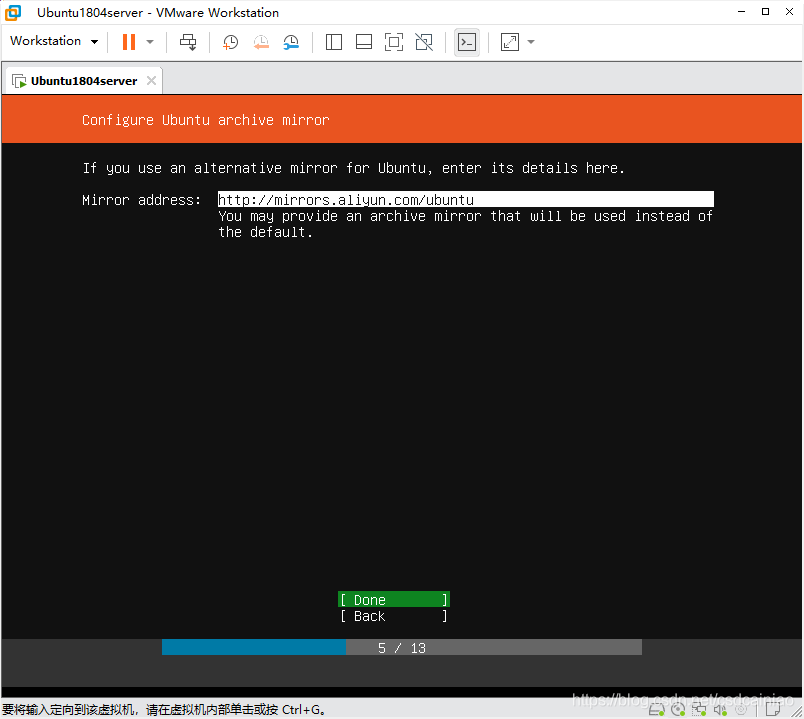This screenshot has width=804, height=719.
Task: Enter full screen mode
Action: click(x=394, y=42)
